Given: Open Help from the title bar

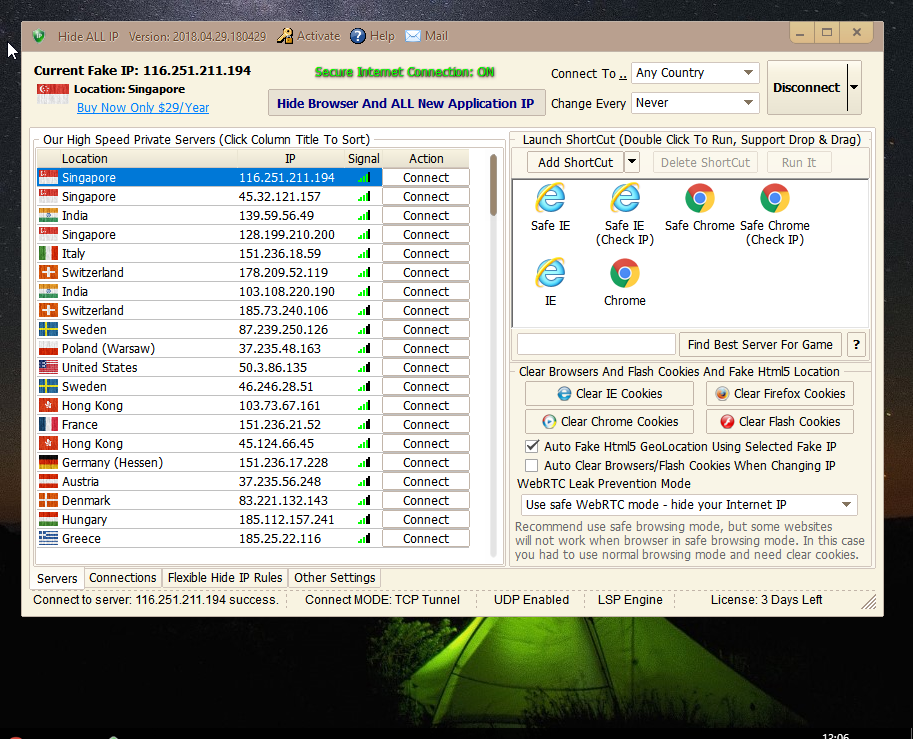Looking at the screenshot, I should click(373, 36).
